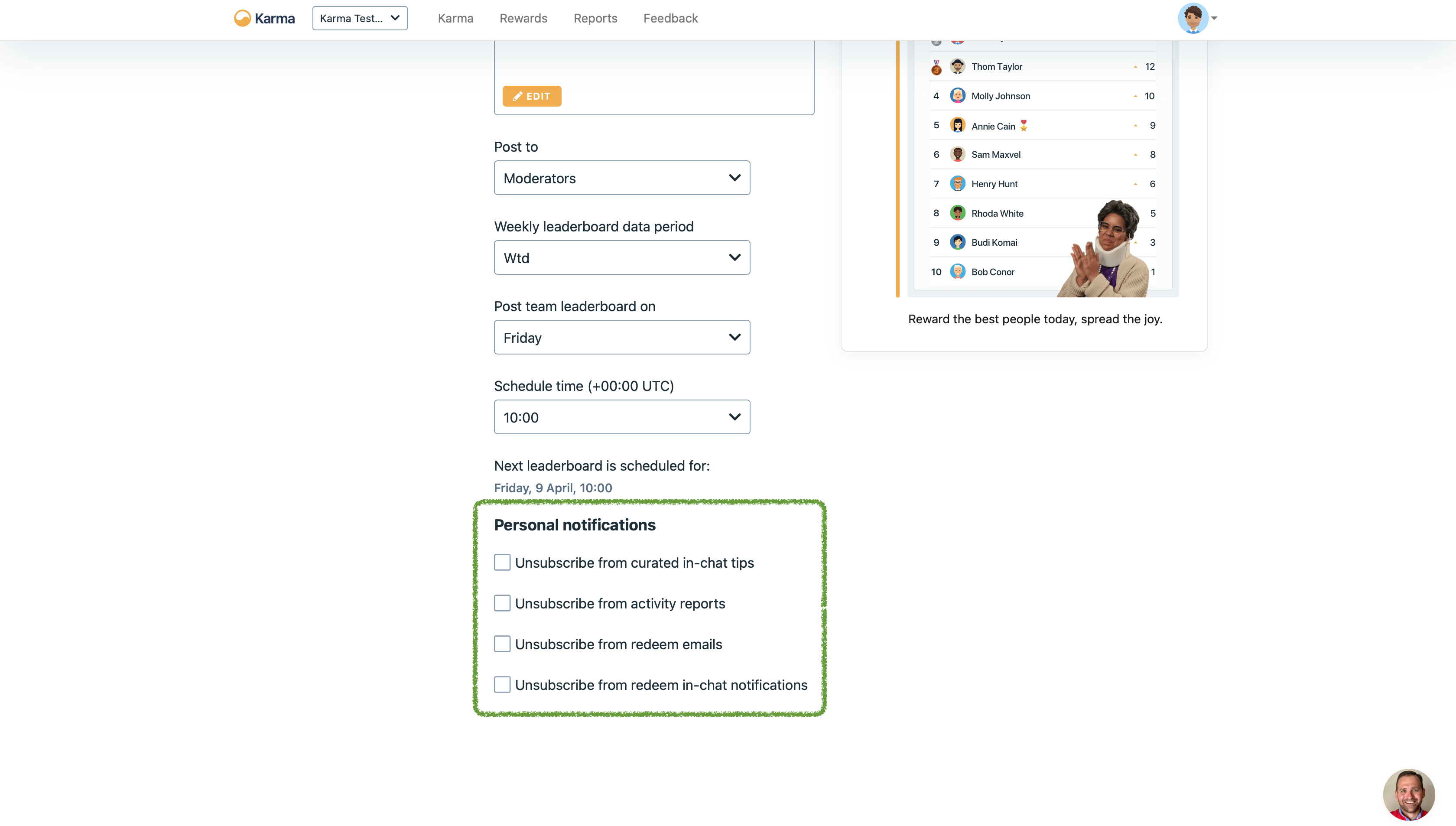
Task: Open the Schedule time 10:00 dropdown
Action: 622,417
